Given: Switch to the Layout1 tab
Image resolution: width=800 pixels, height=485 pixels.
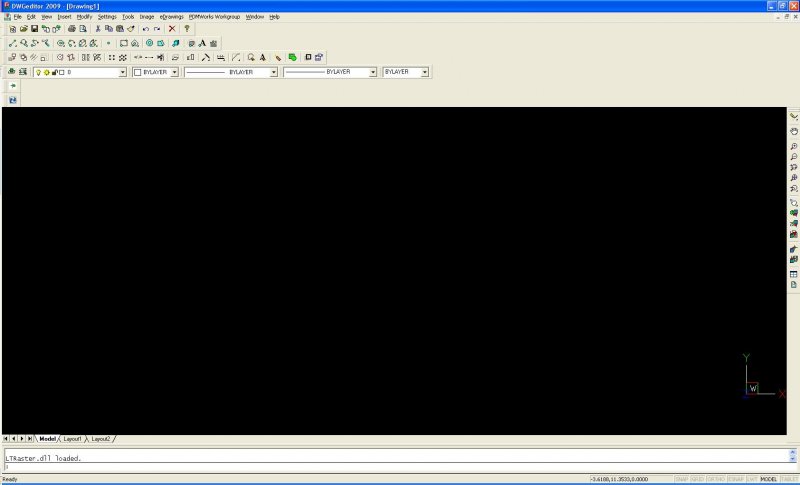Looking at the screenshot, I should tap(72, 439).
